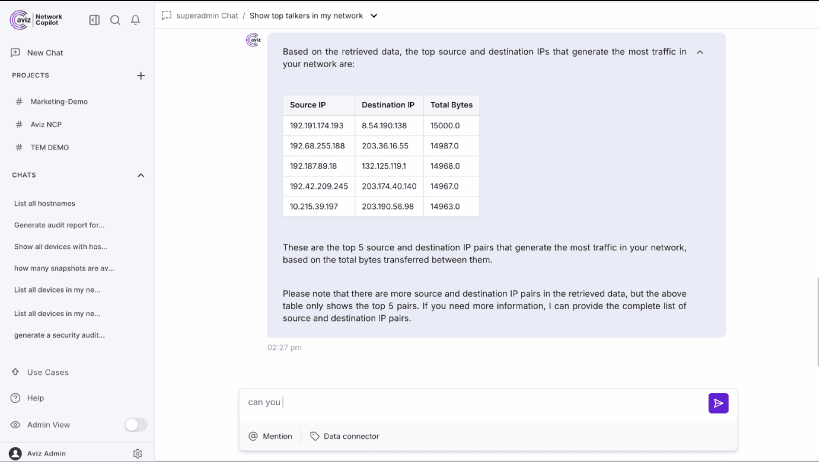Open the Marketing-Demo project

58,102
